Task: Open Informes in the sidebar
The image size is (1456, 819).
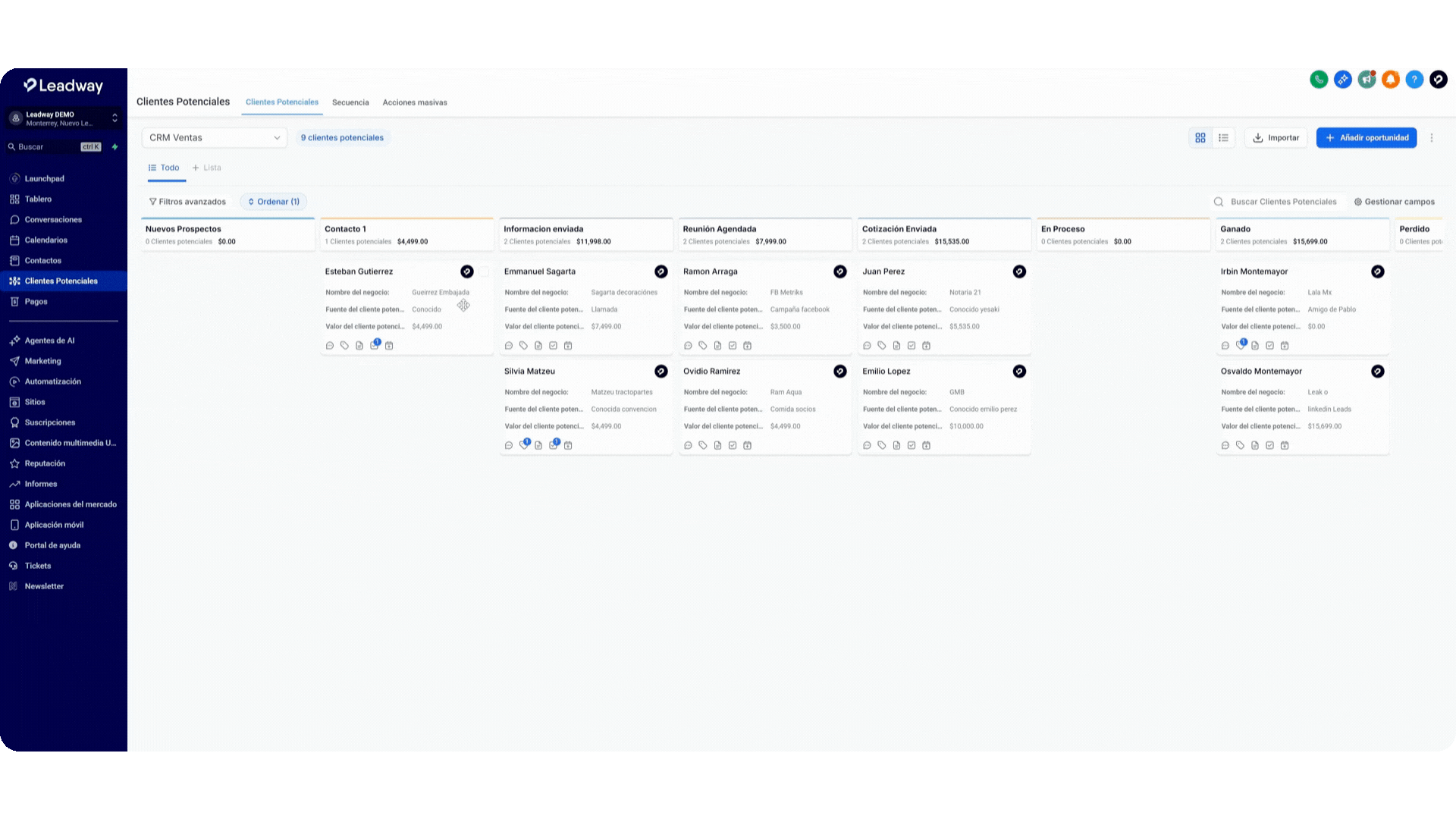Action: click(41, 484)
